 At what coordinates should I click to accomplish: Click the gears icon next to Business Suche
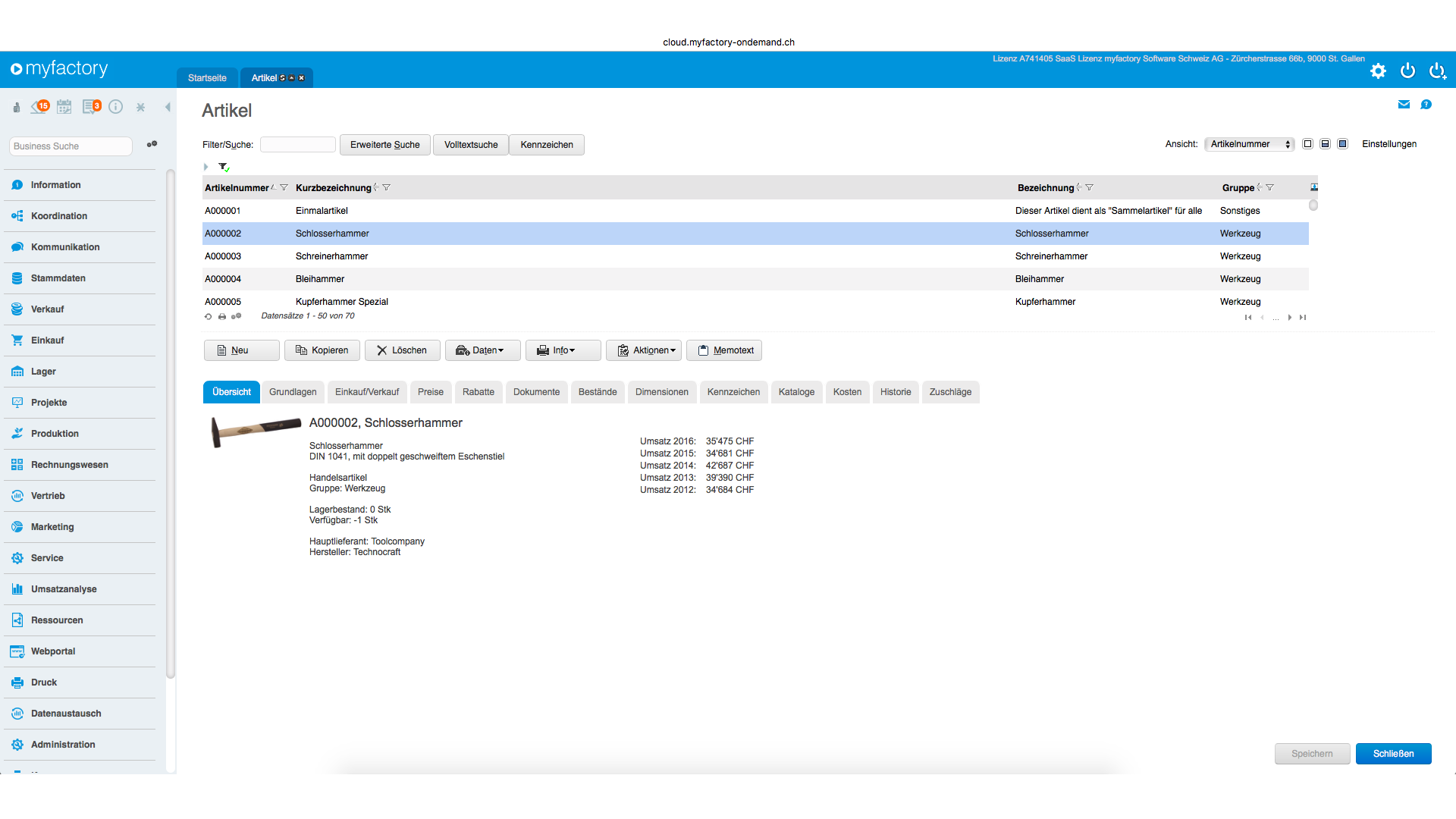pos(152,144)
